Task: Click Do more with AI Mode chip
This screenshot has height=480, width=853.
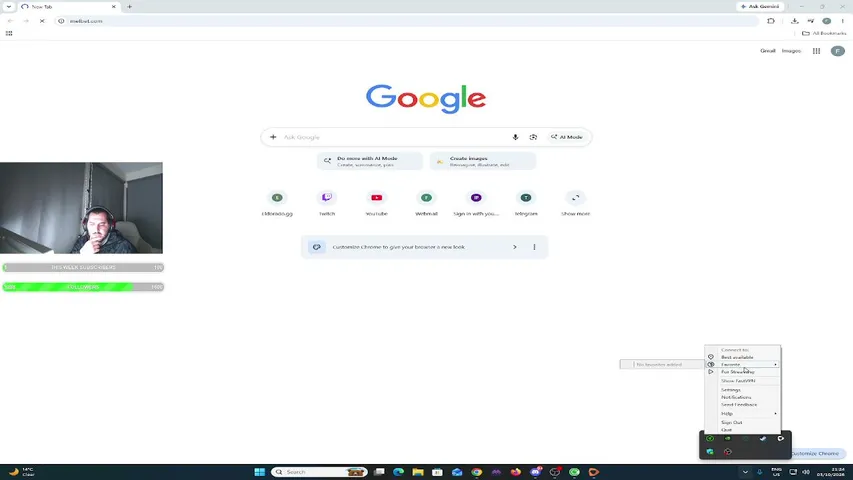Action: [x=370, y=161]
